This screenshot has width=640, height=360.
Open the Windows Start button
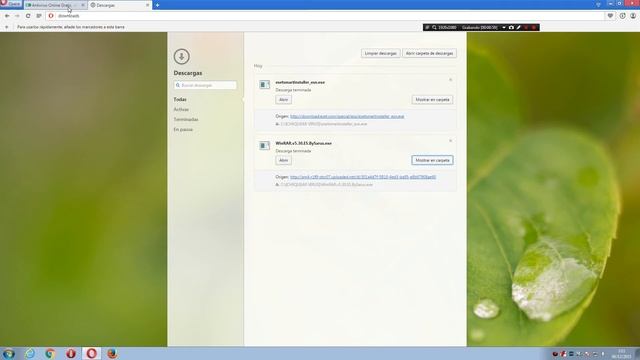point(9,353)
